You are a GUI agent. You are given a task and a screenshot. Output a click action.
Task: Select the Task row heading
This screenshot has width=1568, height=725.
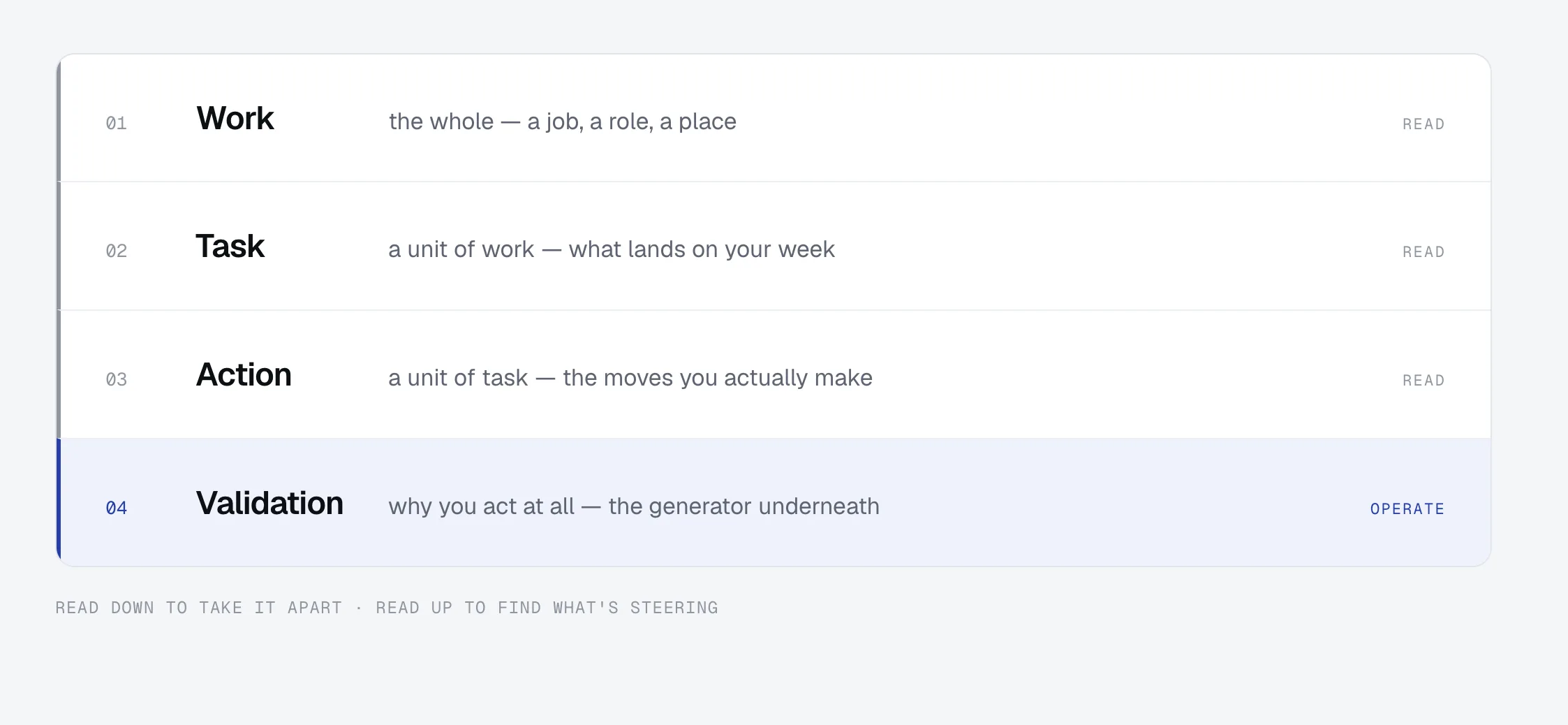click(x=230, y=246)
